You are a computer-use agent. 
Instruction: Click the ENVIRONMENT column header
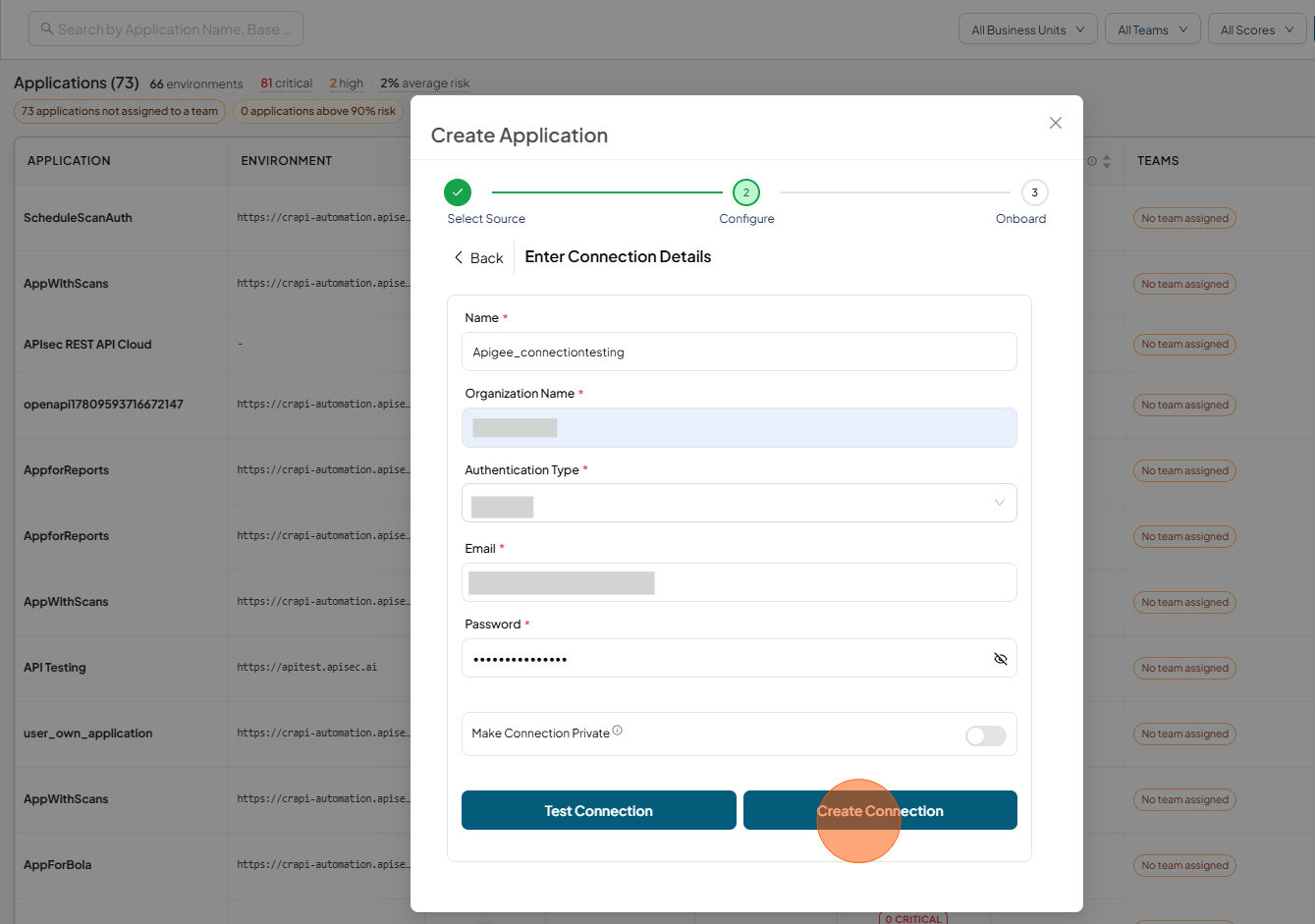287,161
